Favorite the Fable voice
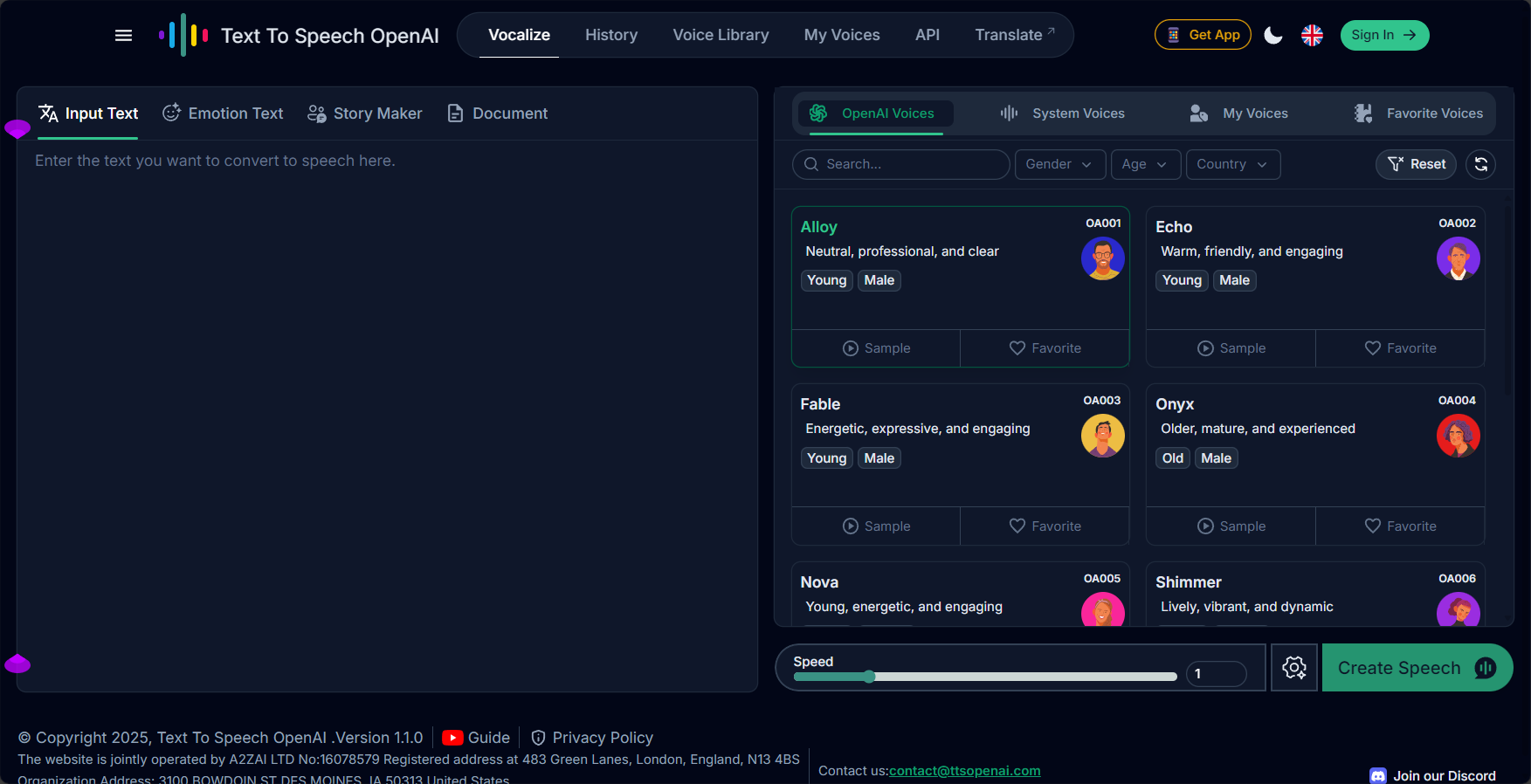The width and height of the screenshot is (1531, 784). [1045, 526]
